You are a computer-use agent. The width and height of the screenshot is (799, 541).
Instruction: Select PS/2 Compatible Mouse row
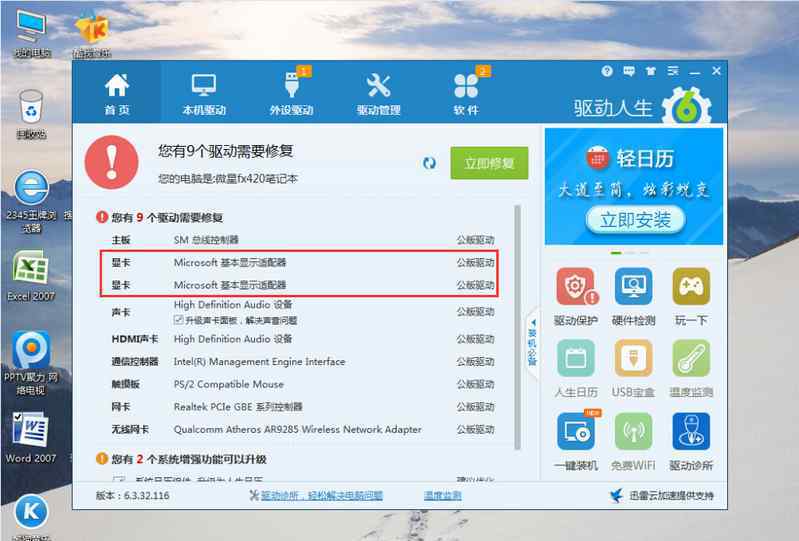[x=303, y=385]
